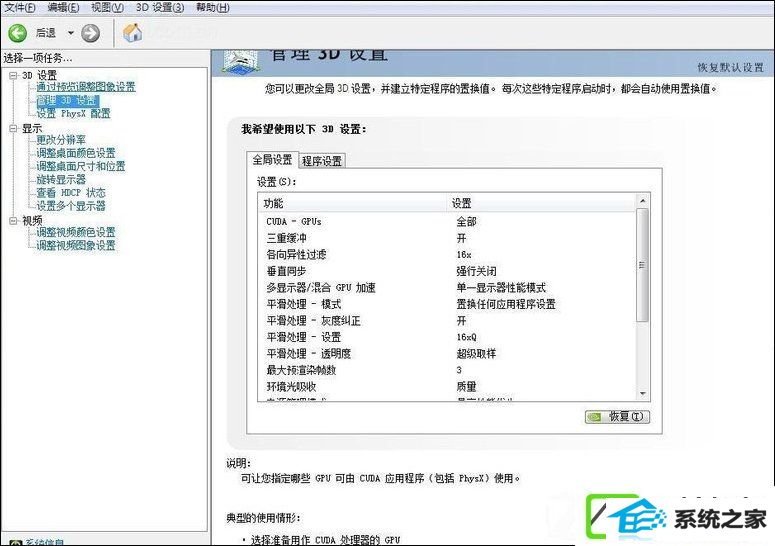Select 平滑处理 - 模式 row
Image resolution: width=775 pixels, height=546 pixels.
(447, 304)
